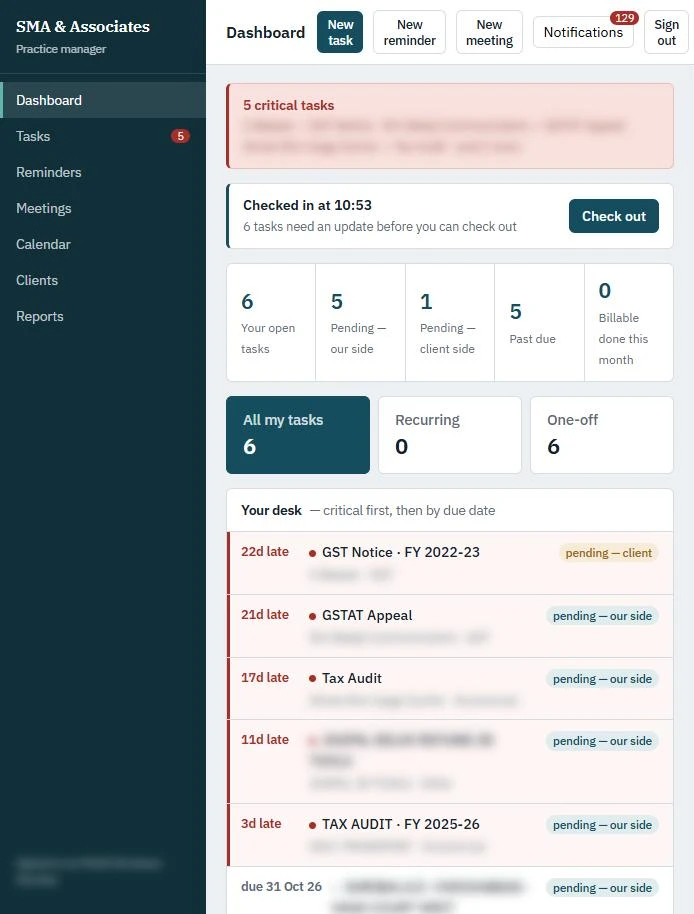Click the 17d late row's status tag

point(602,679)
